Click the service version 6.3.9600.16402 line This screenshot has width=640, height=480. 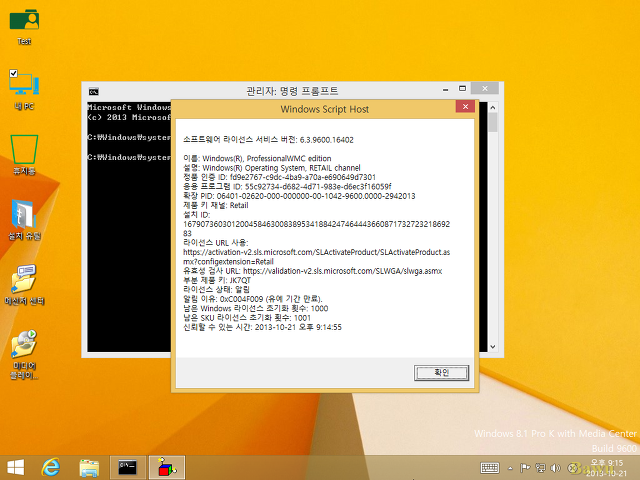pyautogui.click(x=268, y=140)
